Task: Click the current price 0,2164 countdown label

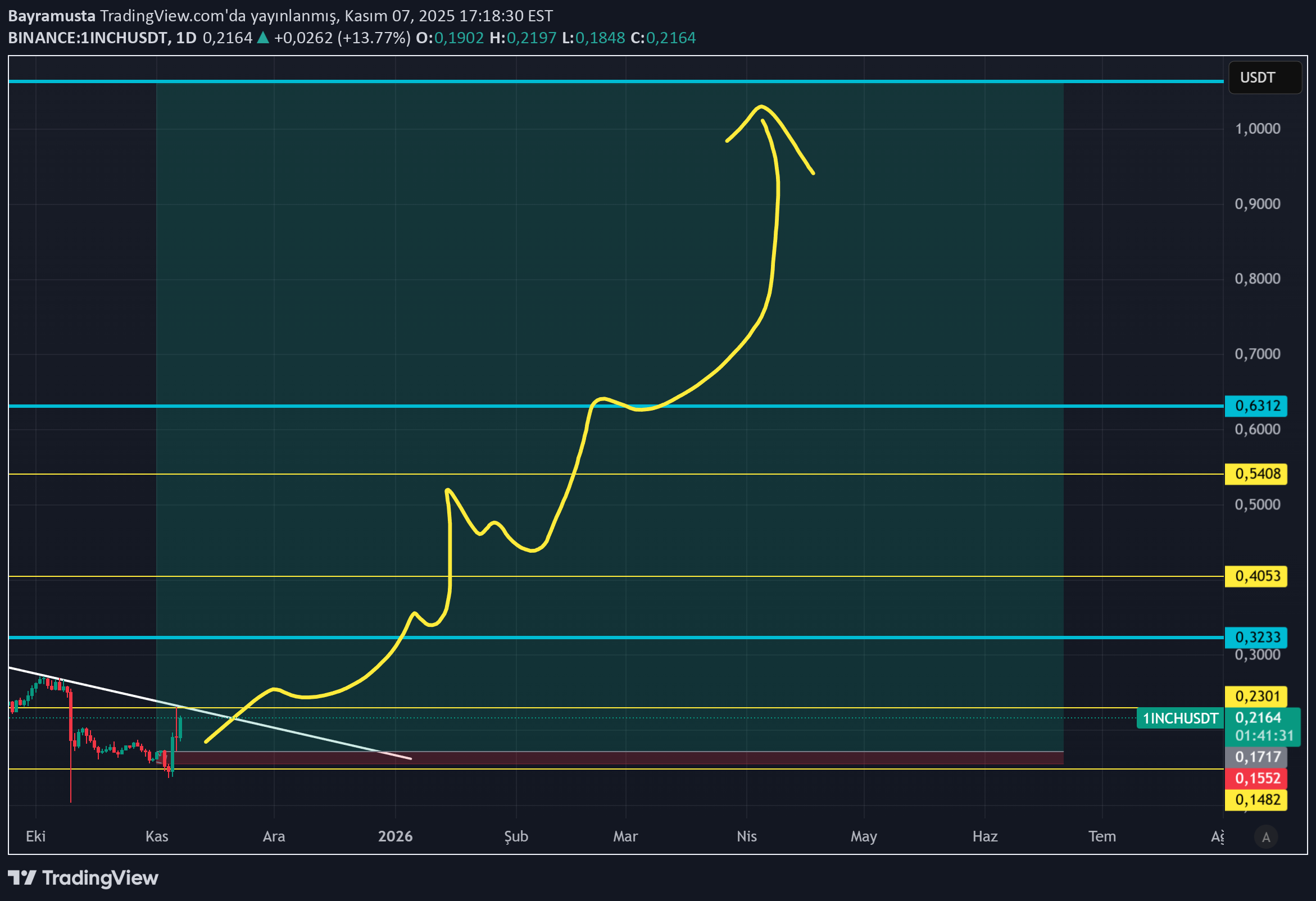Action: [1263, 726]
